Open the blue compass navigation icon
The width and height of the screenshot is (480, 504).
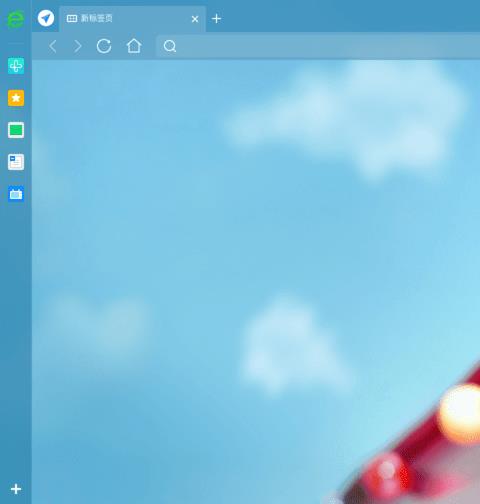coord(46,18)
